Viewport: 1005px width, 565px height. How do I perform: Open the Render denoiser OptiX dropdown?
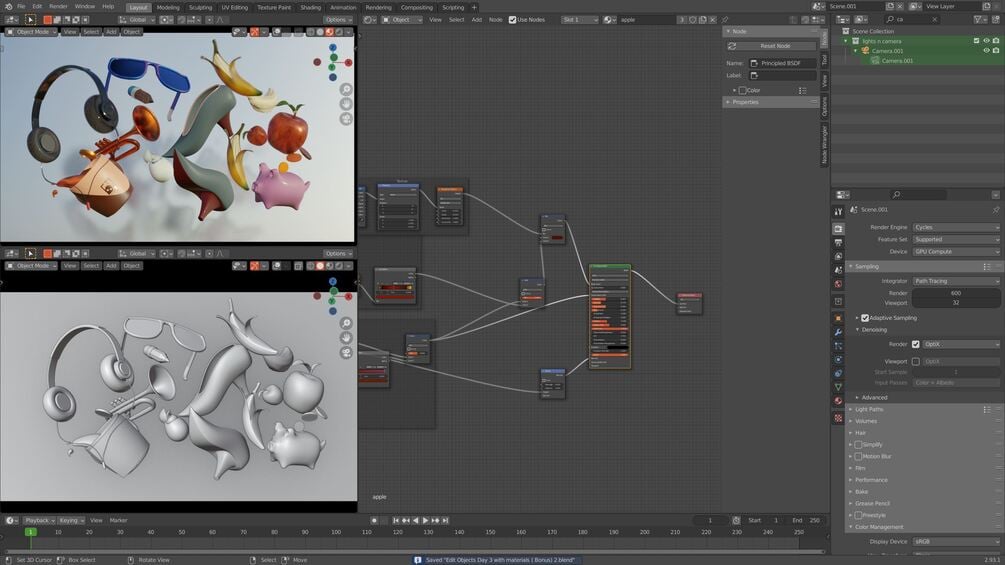coord(961,344)
